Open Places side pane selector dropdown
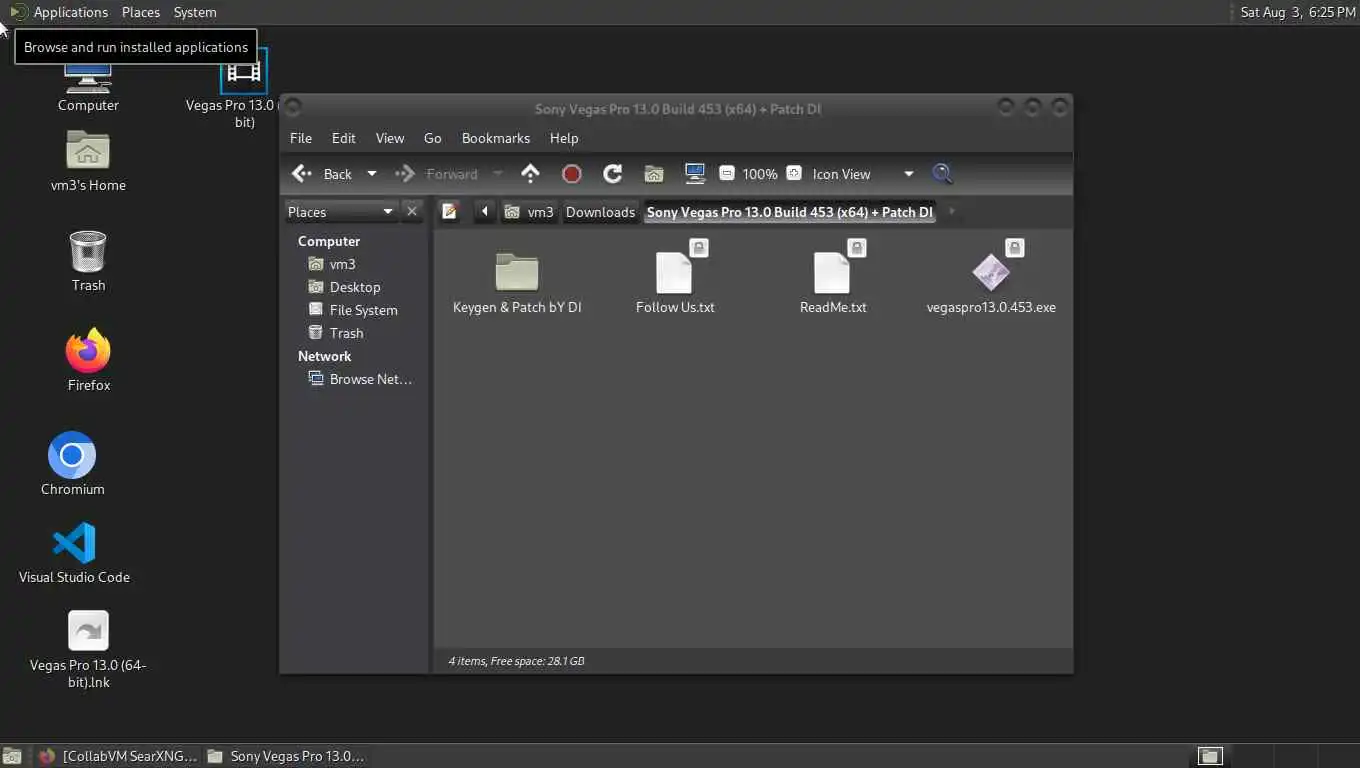 click(x=341, y=211)
